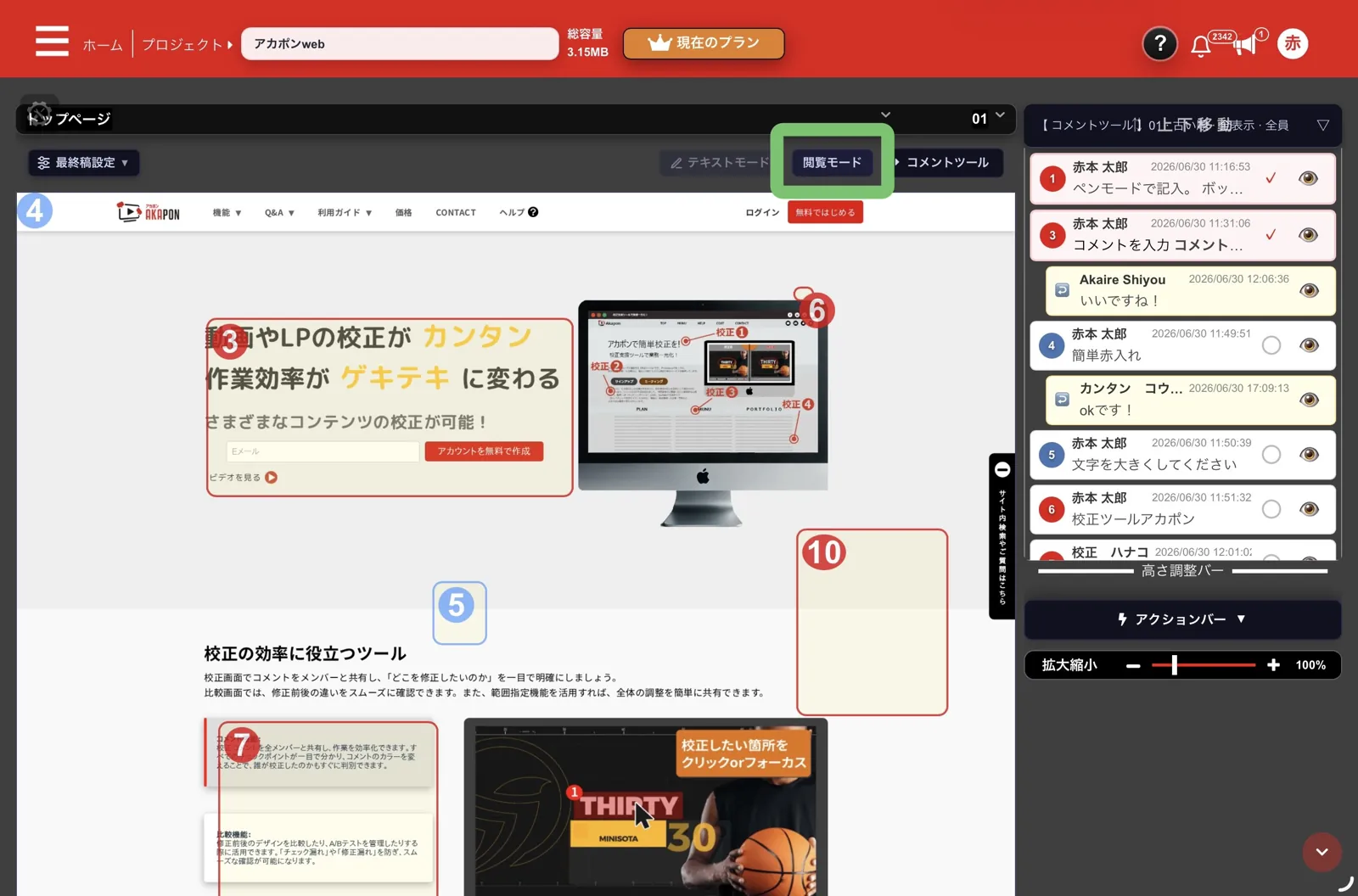Toggle visibility eye of comment 4
Viewport: 1358px width, 896px height.
point(1309,345)
